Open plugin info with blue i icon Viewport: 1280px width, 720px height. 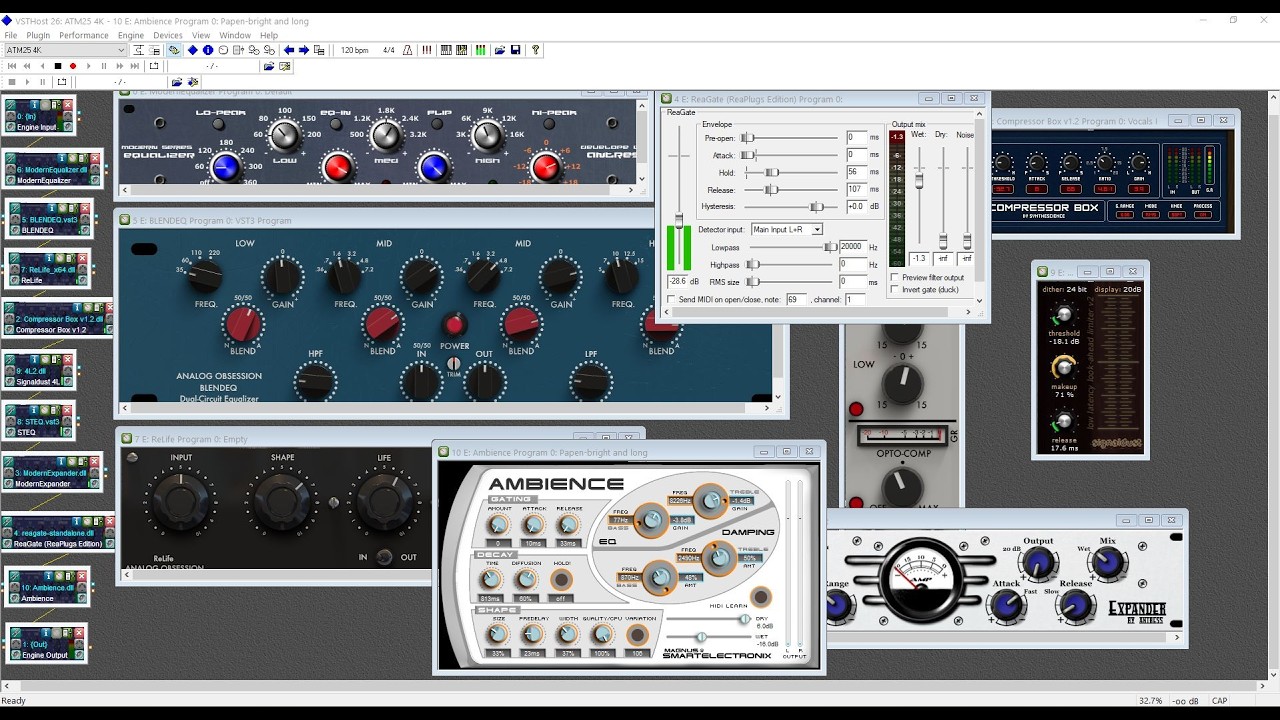[x=208, y=50]
